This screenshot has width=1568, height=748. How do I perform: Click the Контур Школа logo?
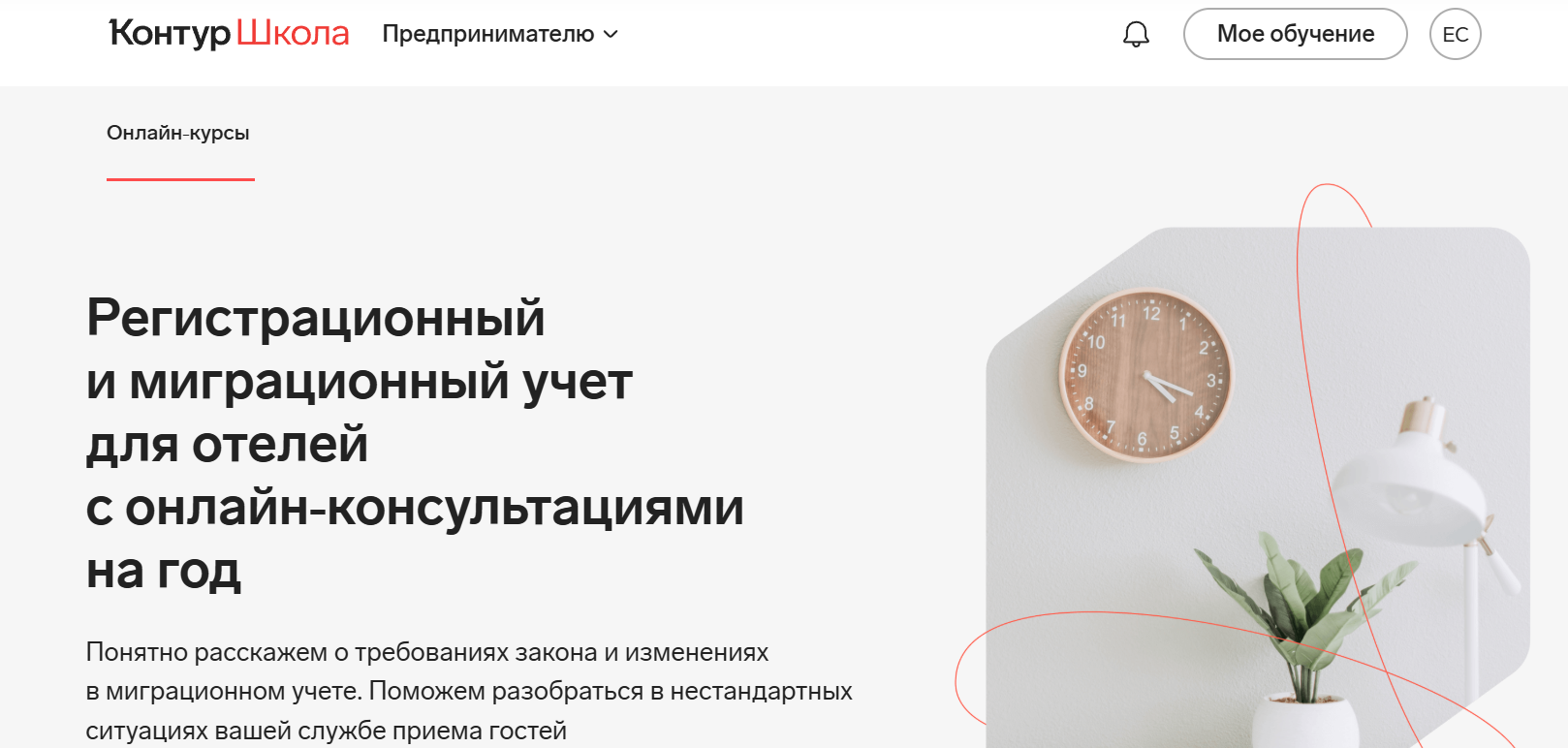click(229, 33)
